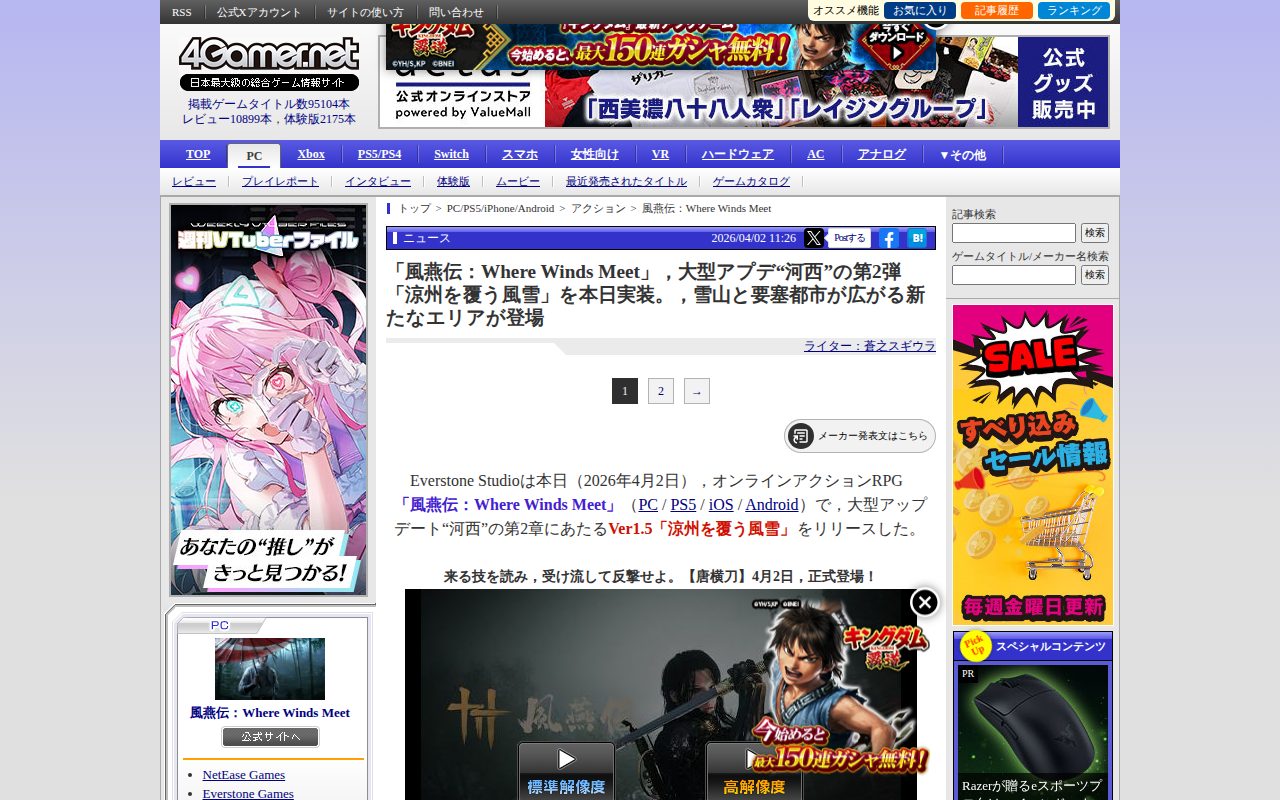The width and height of the screenshot is (1280, 800).
Task: Open Everstone Games link
Action: click(x=248, y=793)
